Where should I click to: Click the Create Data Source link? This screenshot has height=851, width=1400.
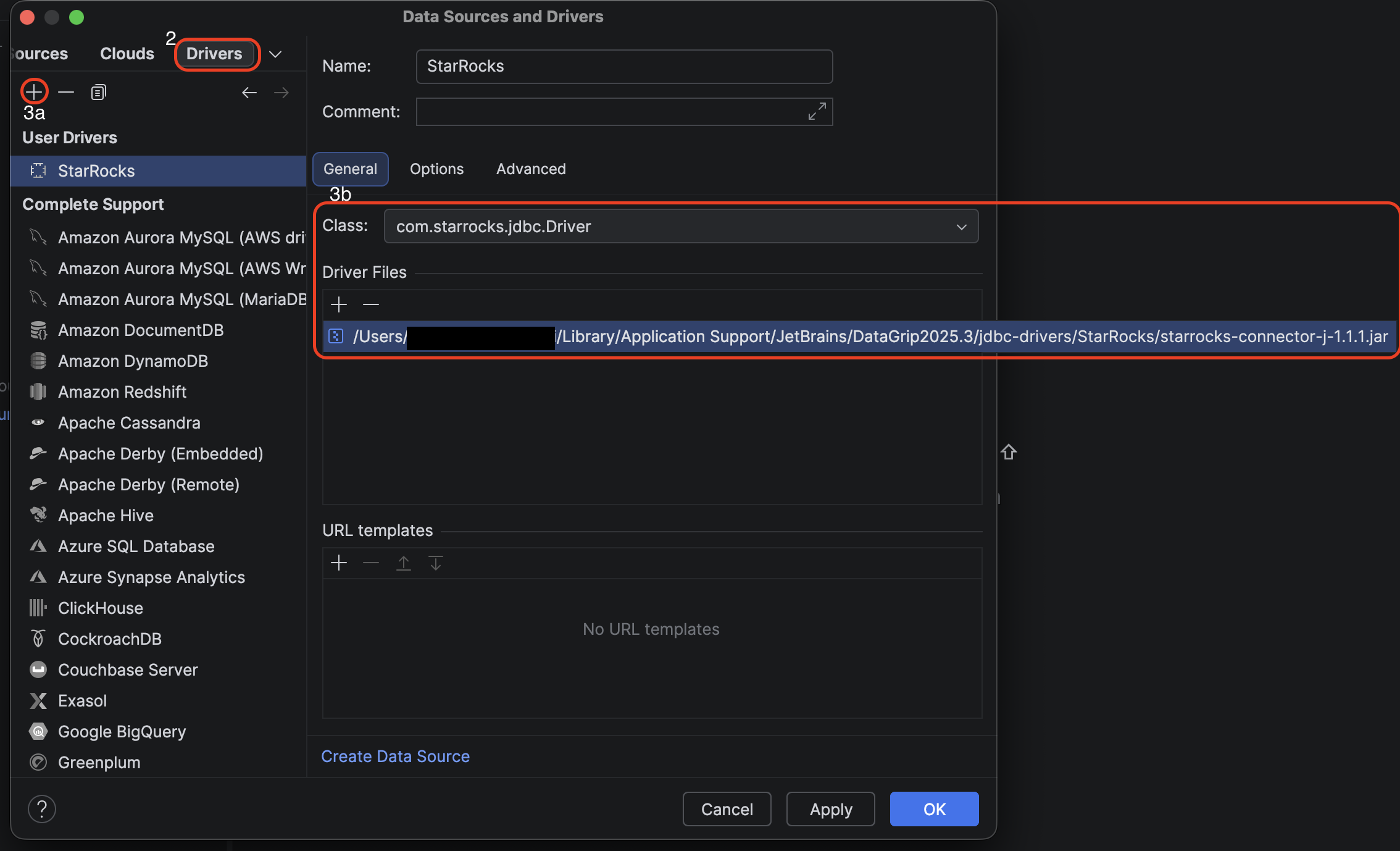pos(395,756)
